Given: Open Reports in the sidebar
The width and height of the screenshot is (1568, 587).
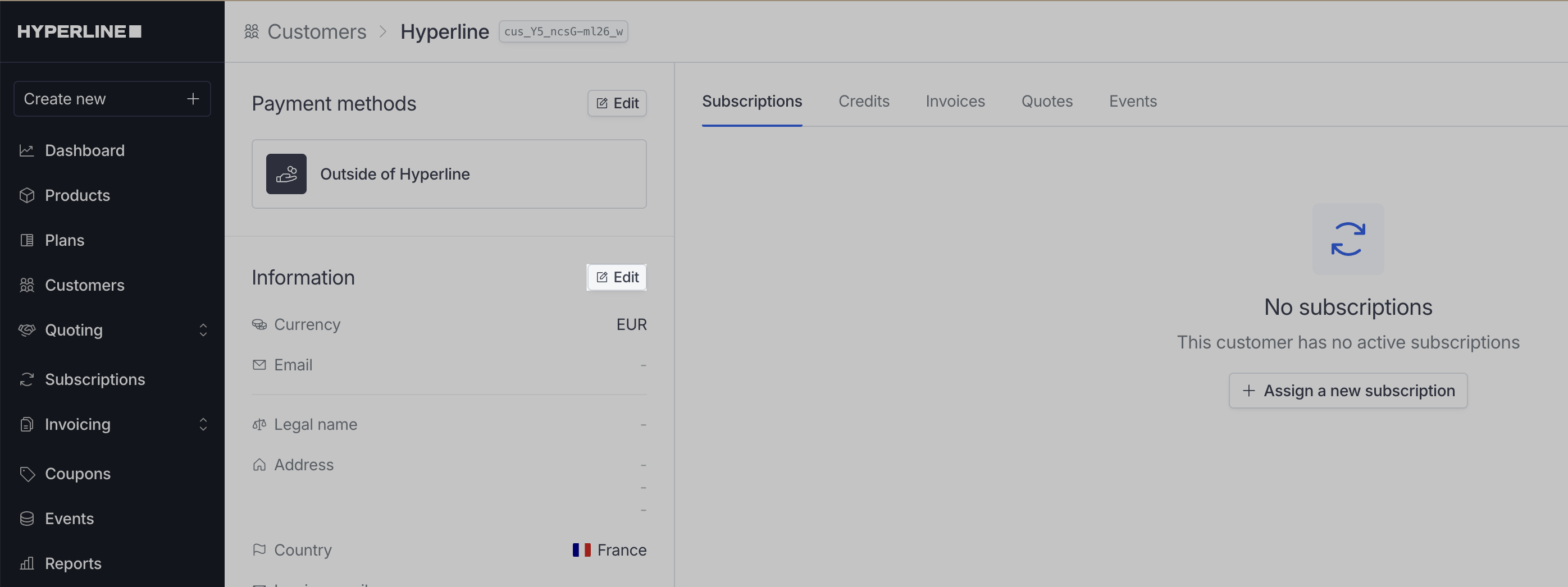Looking at the screenshot, I should 73,563.
